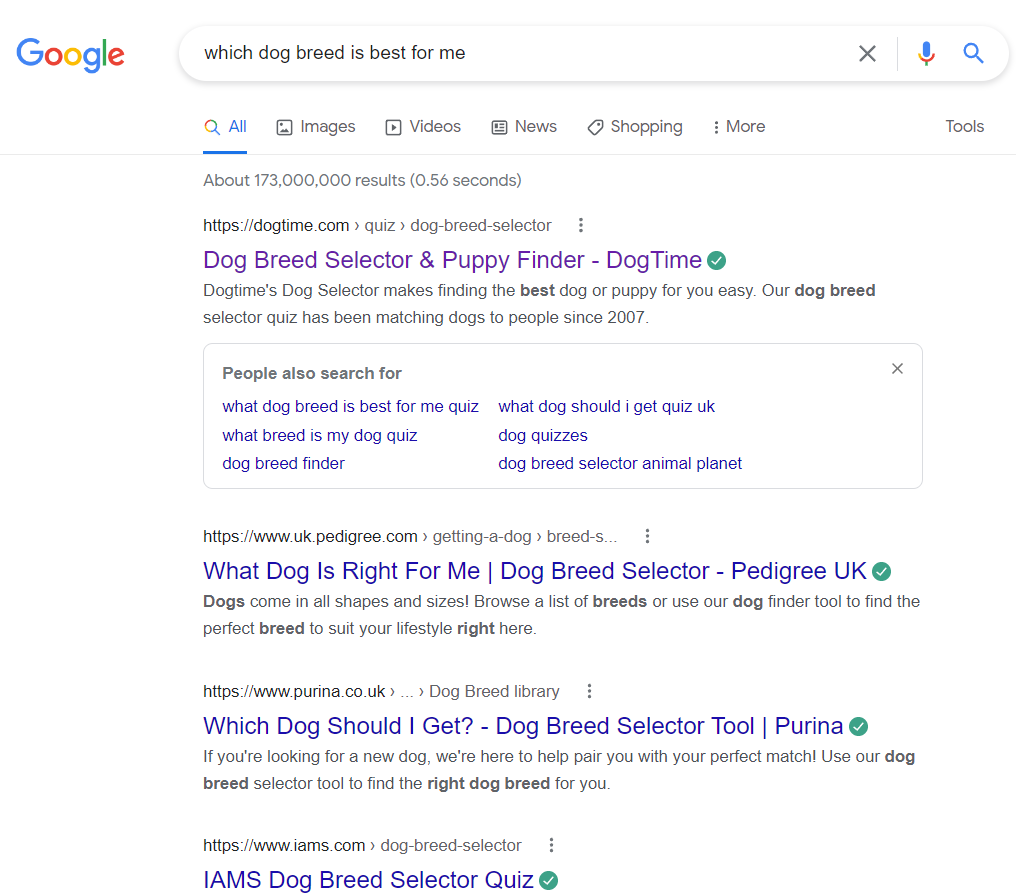Image resolution: width=1016 pixels, height=894 pixels.
Task: Open three-dot options for Purina result
Action: coord(589,691)
